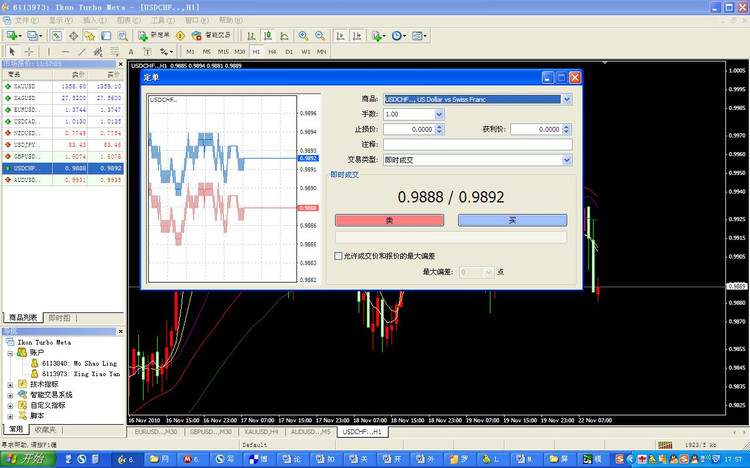Click the New Order toolbar button
Viewport: 750px width, 468px height.
coord(158,35)
